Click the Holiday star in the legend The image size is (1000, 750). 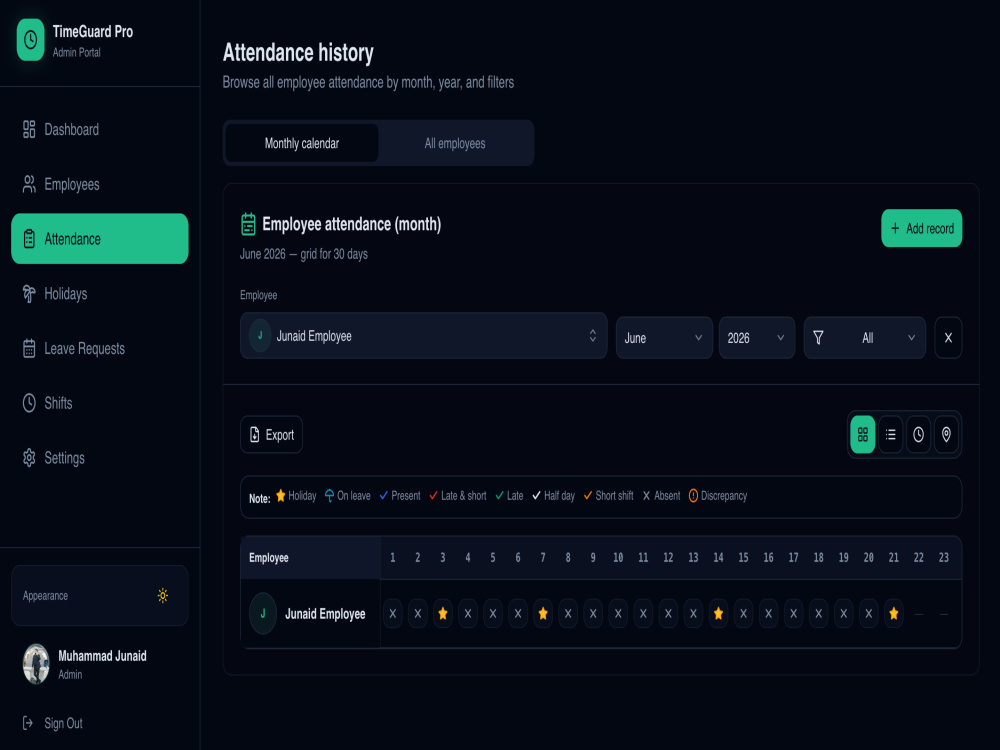[281, 496]
